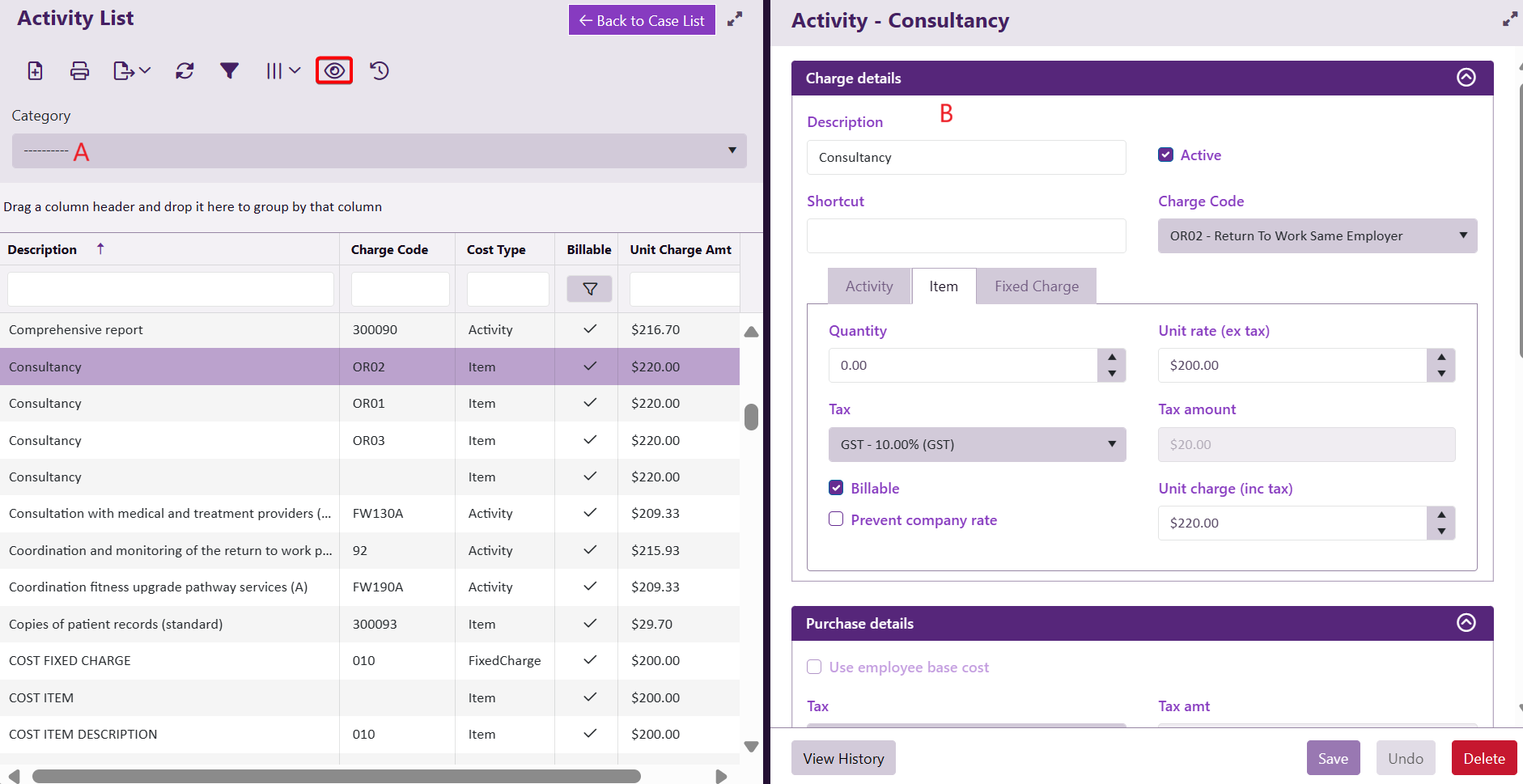Image resolution: width=1523 pixels, height=784 pixels.
Task: Toggle the Billable checkbox
Action: pyautogui.click(x=836, y=488)
